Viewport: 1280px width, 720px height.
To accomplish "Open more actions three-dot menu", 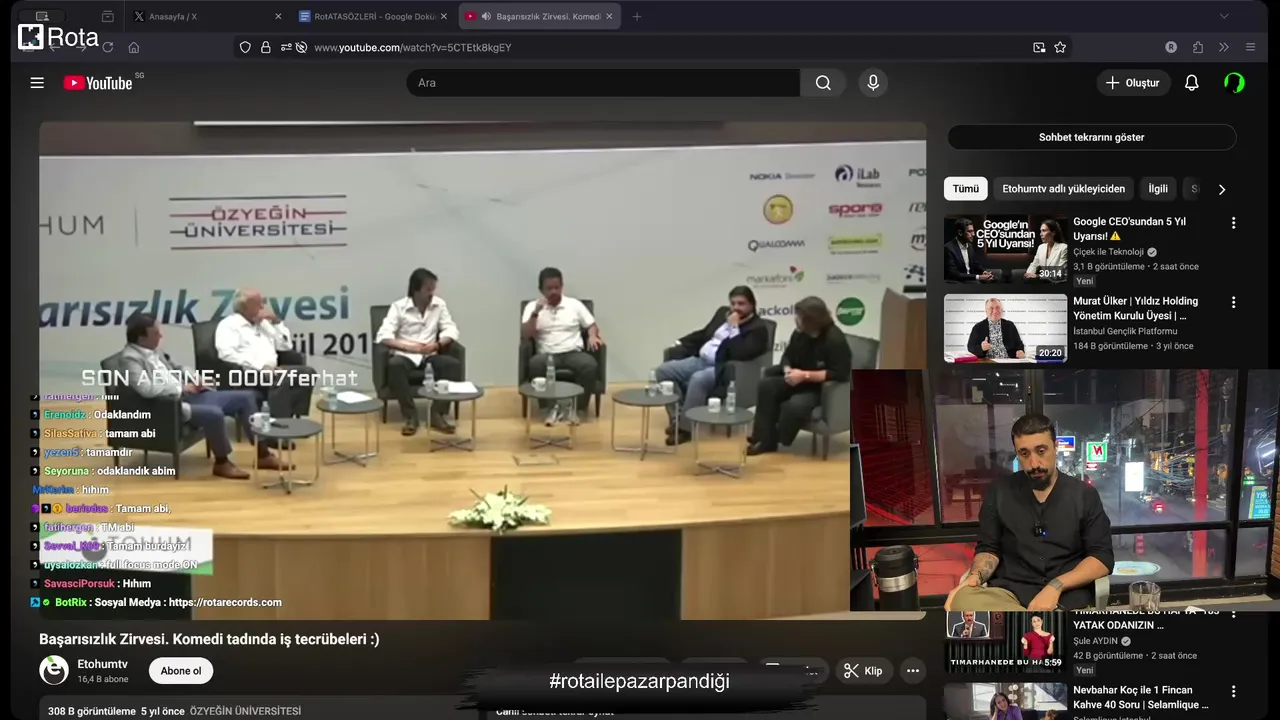I will (x=912, y=670).
